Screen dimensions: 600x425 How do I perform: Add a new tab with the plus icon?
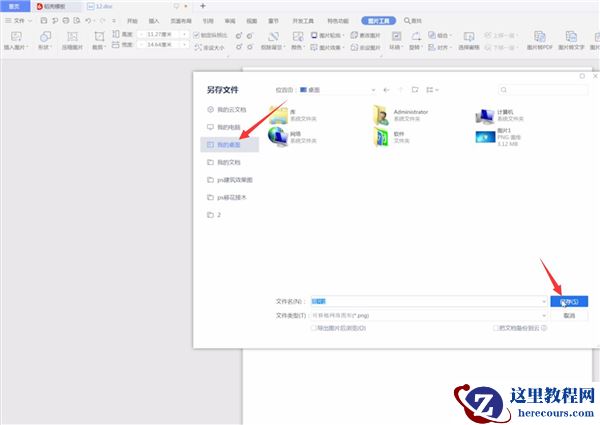point(203,6)
